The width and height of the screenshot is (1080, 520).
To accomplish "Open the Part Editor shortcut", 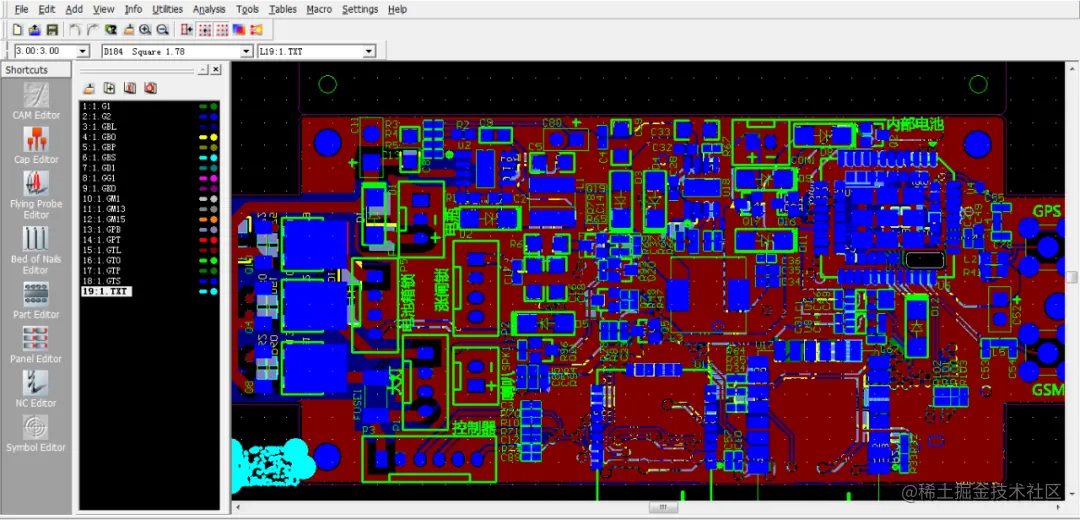I will pos(37,300).
